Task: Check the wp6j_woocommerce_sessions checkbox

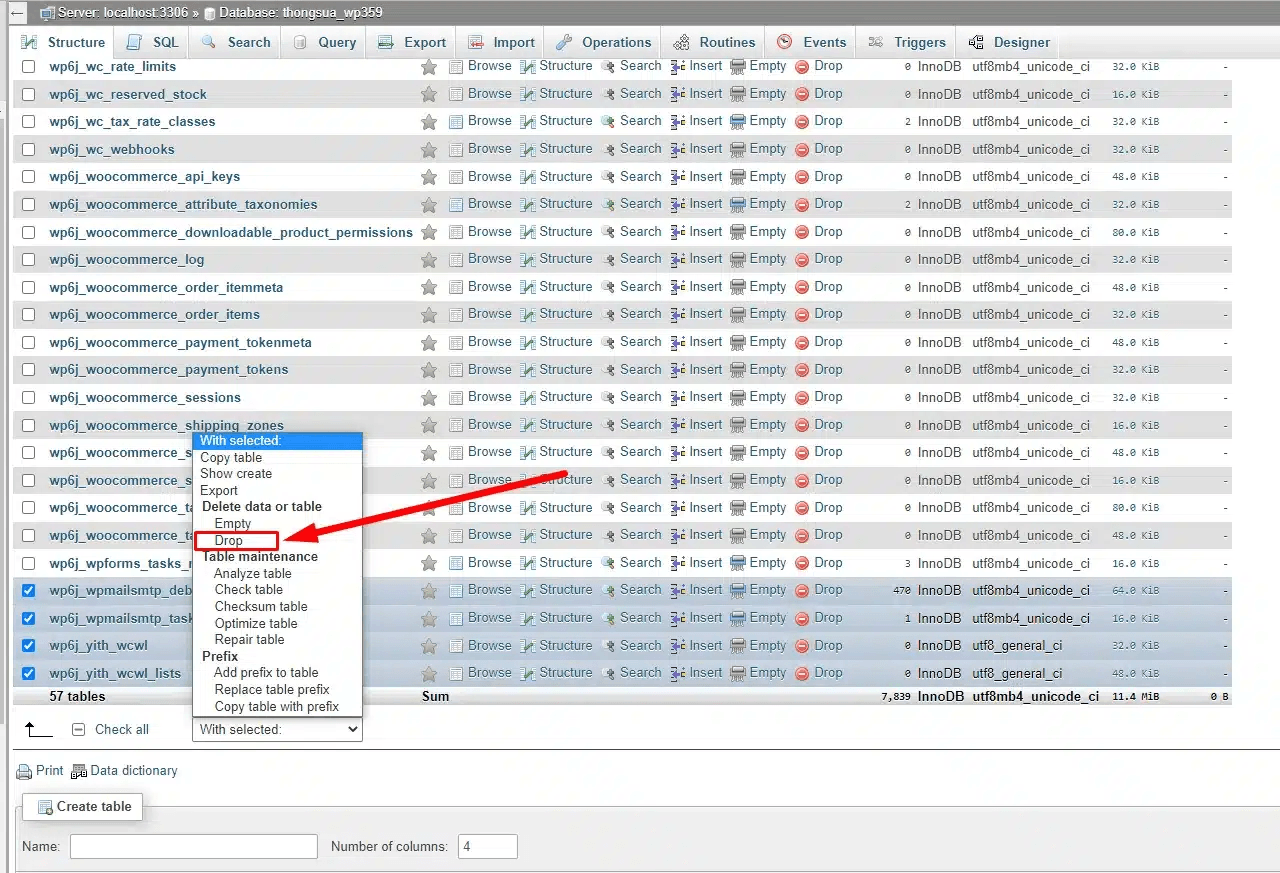Action: click(x=27, y=397)
